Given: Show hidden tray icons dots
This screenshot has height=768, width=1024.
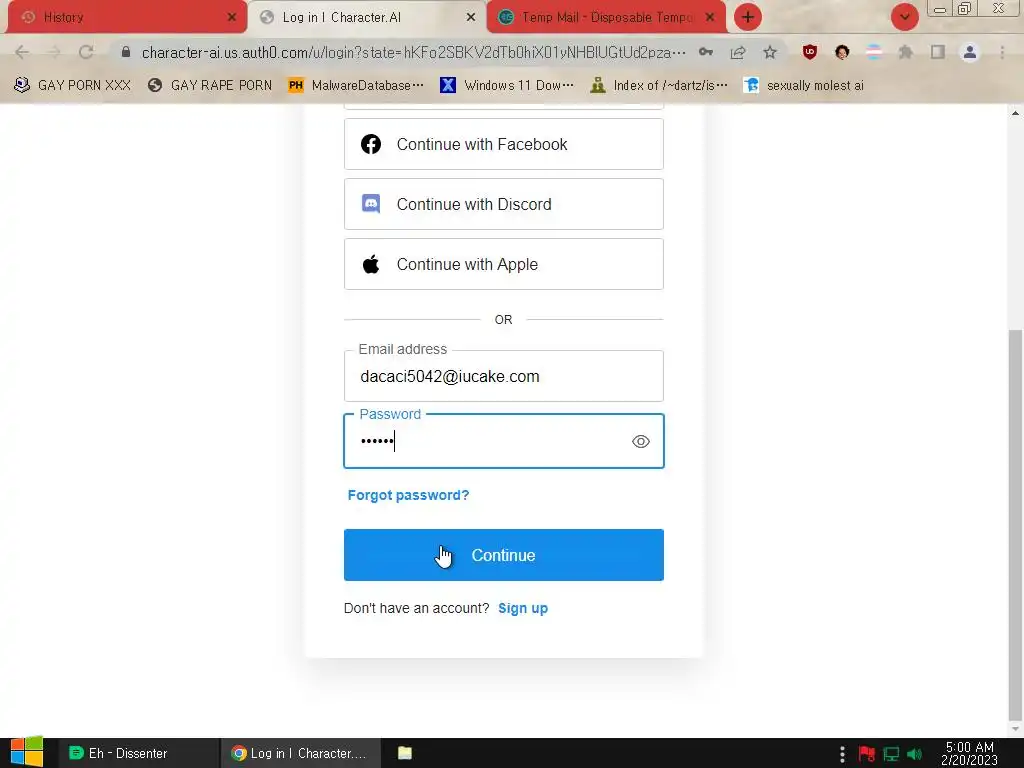Looking at the screenshot, I should point(842,754).
